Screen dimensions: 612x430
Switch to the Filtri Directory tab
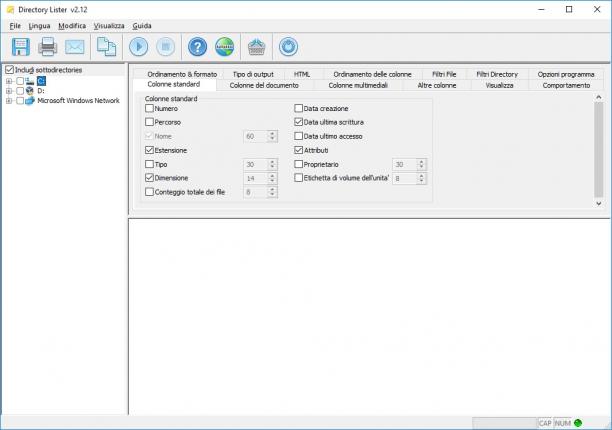click(497, 74)
